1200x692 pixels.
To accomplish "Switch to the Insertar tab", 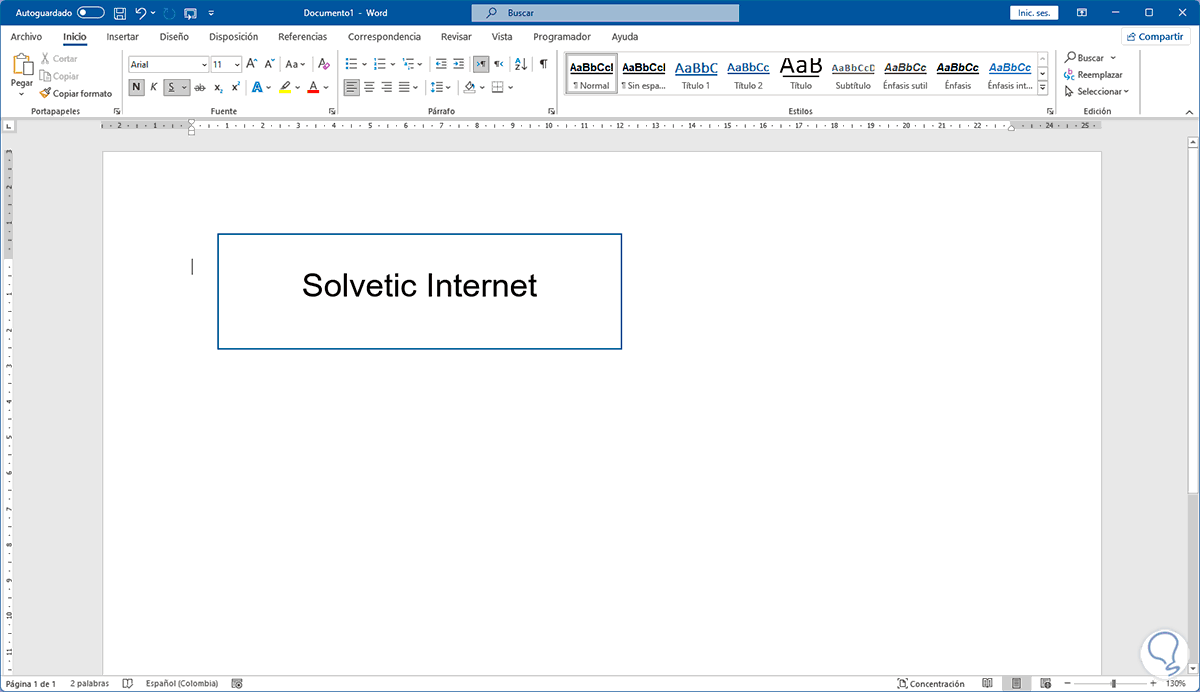I will point(122,37).
